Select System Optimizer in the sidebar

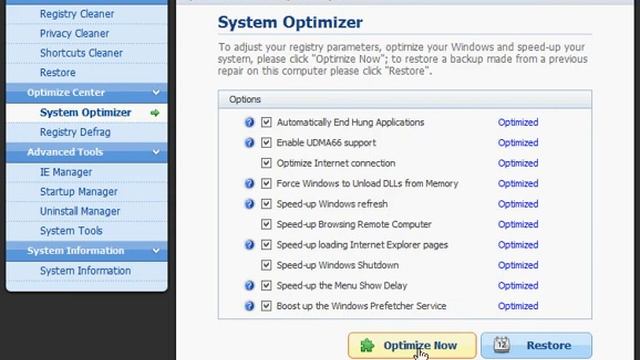coord(85,113)
